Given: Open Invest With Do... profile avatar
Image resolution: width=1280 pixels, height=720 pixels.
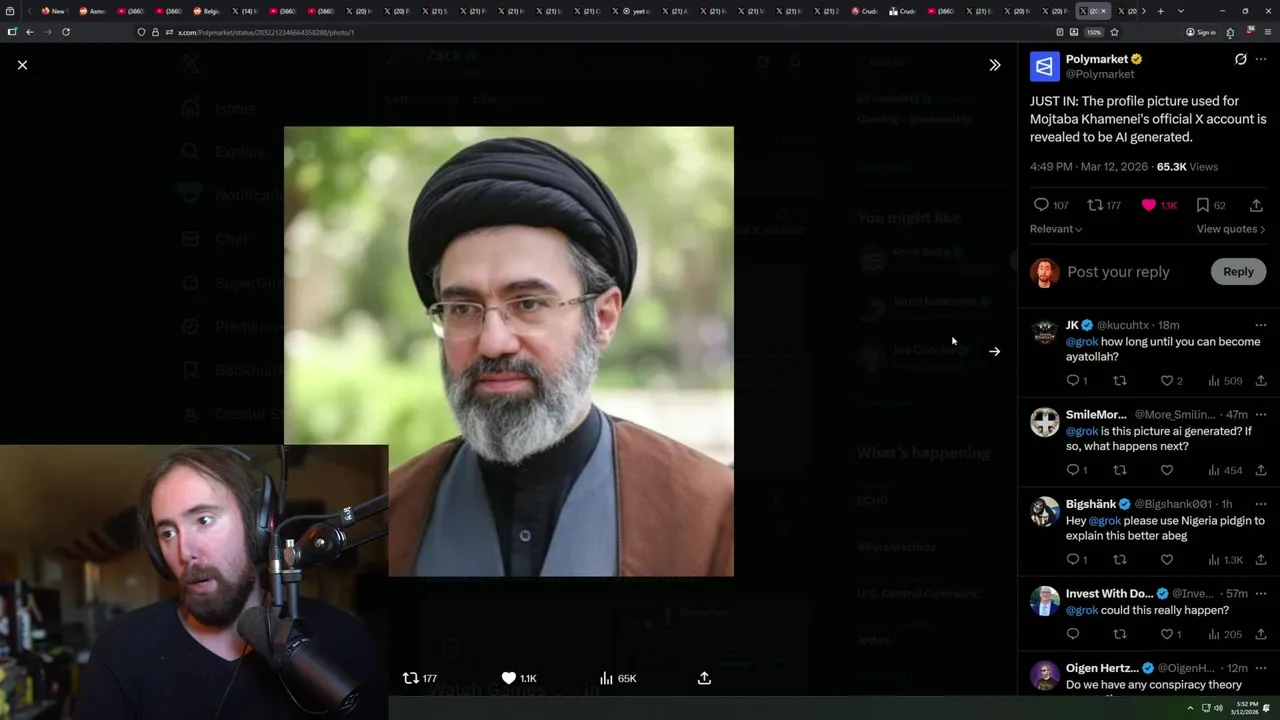Looking at the screenshot, I should pyautogui.click(x=1044, y=600).
